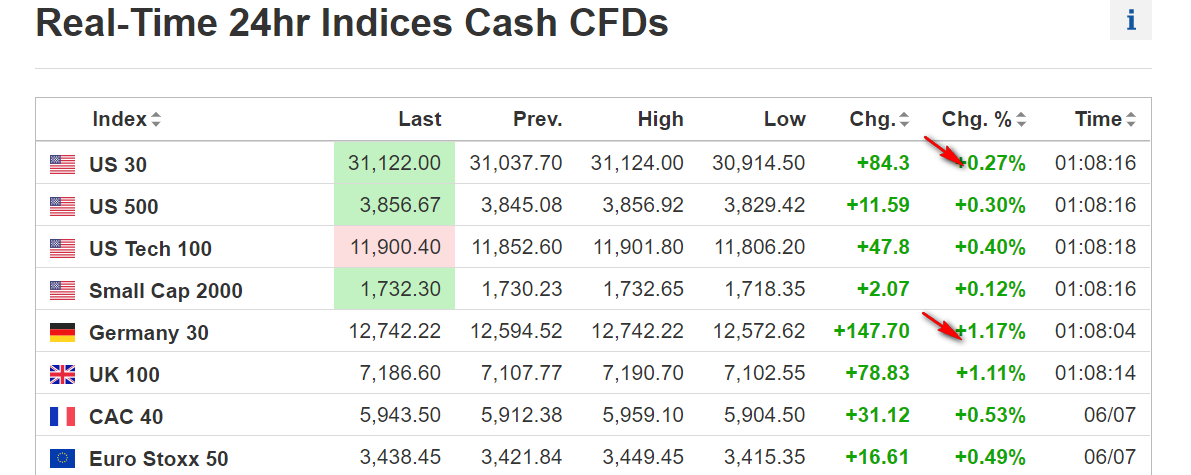Click the CAC 40 index name
The height and width of the screenshot is (475, 1191).
pyautogui.click(x=126, y=417)
